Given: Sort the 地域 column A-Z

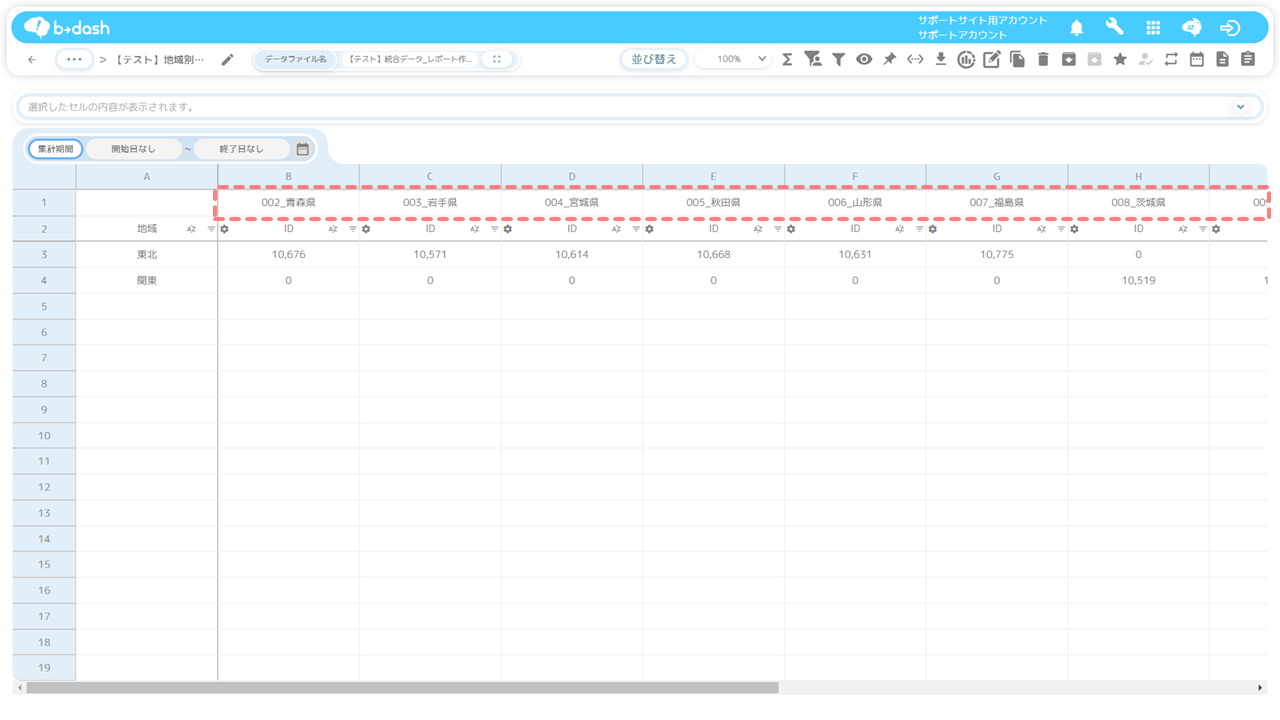Looking at the screenshot, I should click(x=191, y=229).
